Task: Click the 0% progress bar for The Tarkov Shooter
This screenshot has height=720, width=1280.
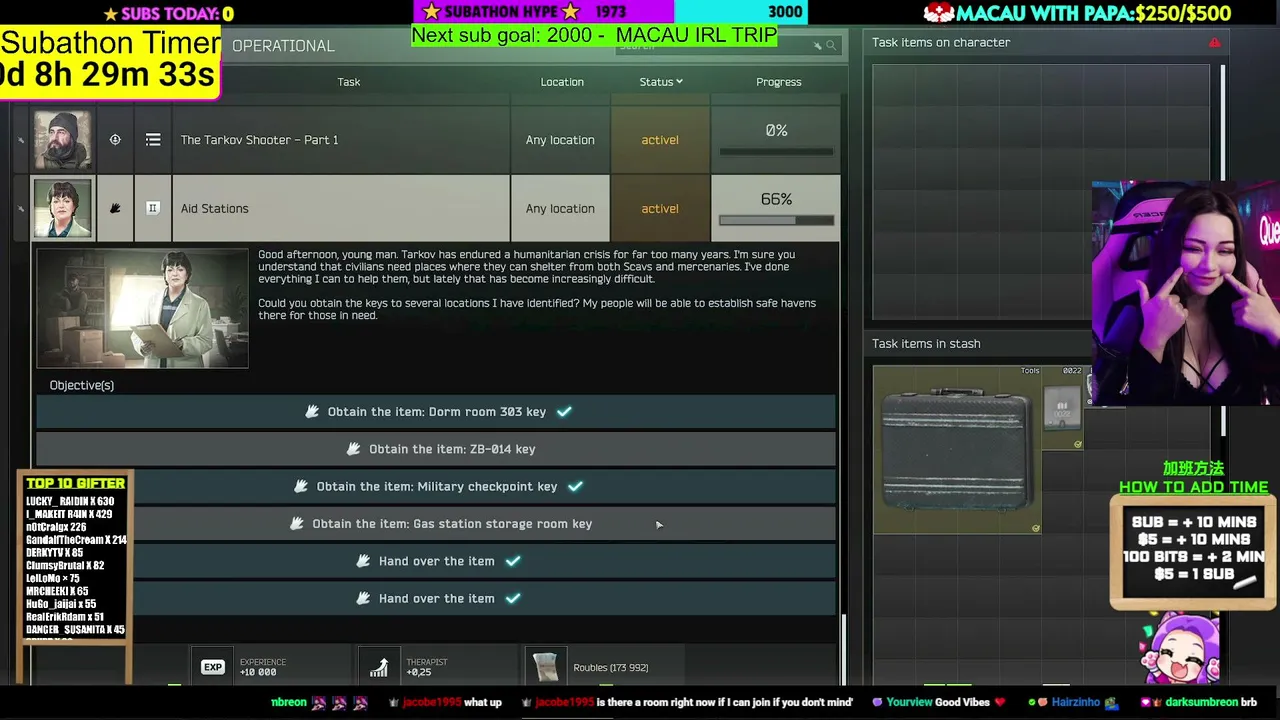Action: (776, 152)
